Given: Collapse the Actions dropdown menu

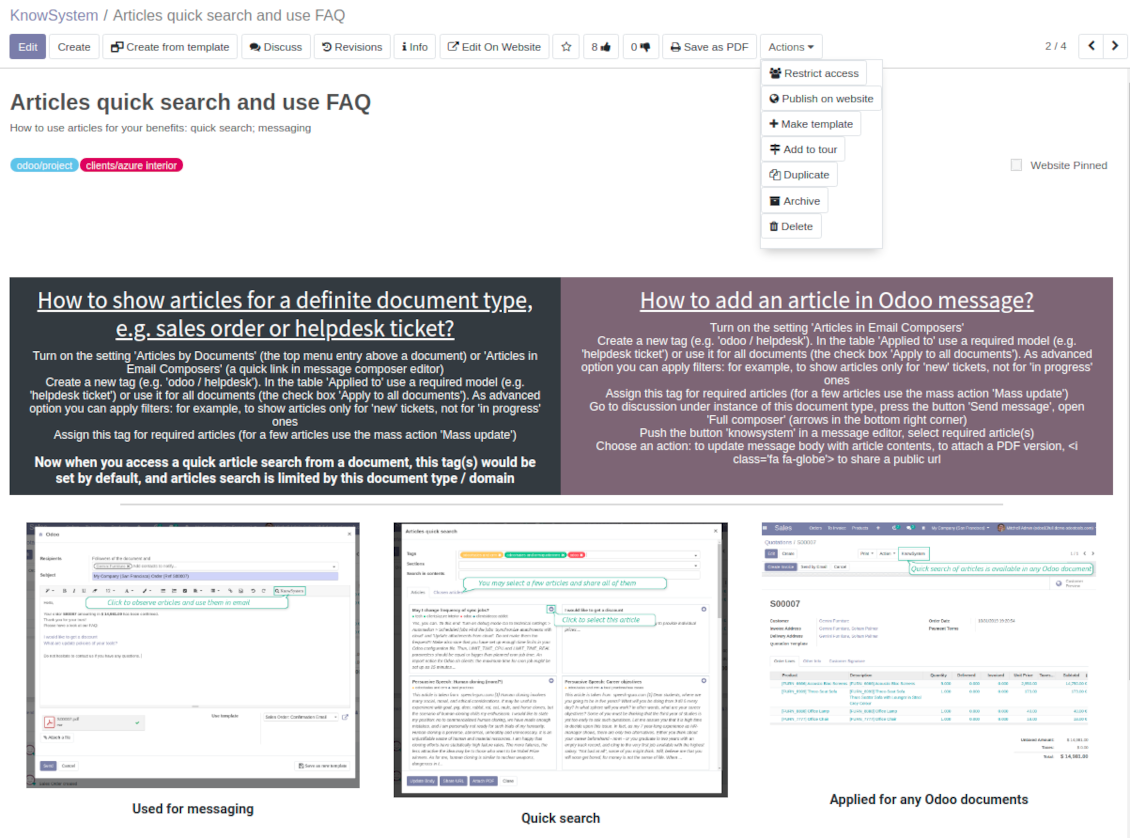Looking at the screenshot, I should click(791, 47).
